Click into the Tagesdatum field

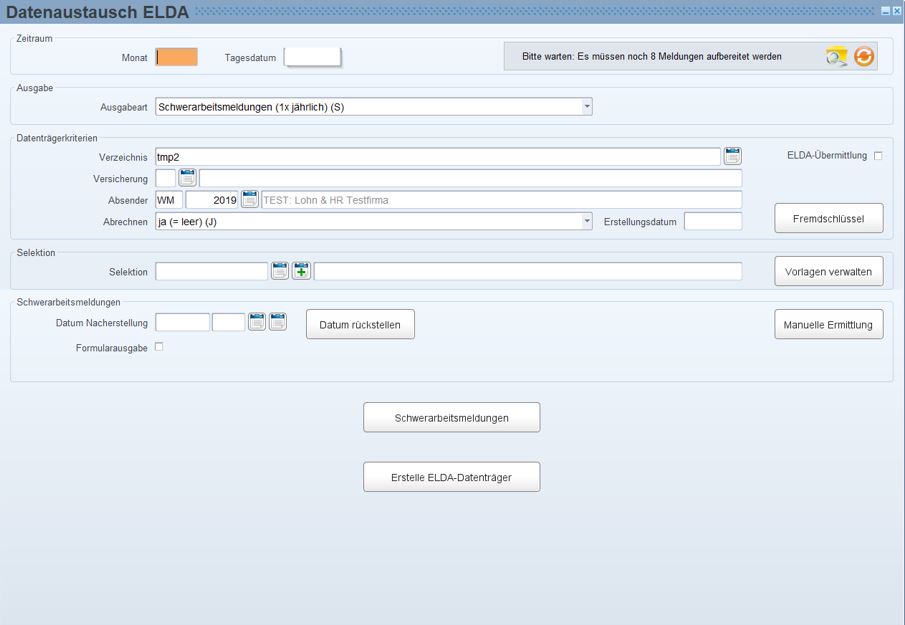[312, 57]
